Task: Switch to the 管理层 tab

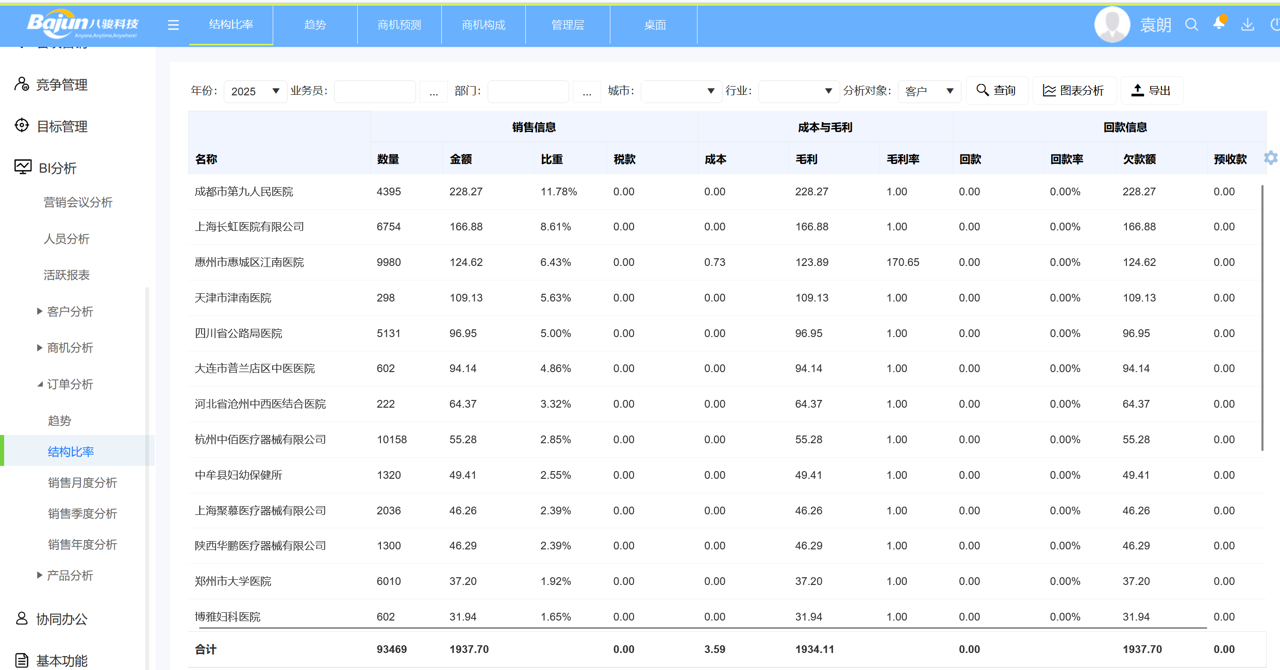Action: [567, 25]
